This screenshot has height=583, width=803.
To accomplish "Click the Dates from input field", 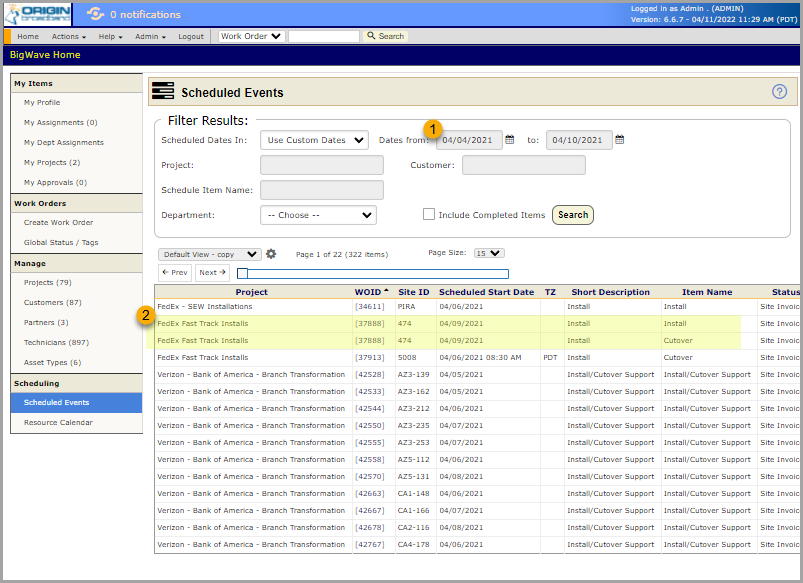I will 469,140.
